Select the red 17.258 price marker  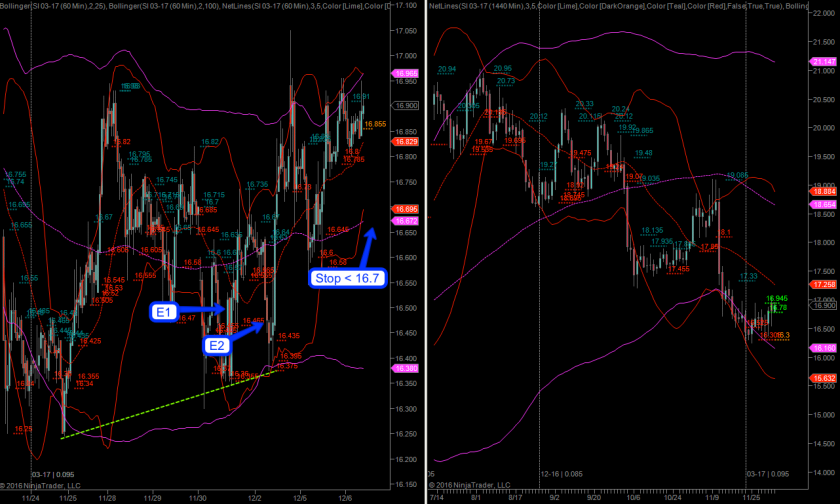[x=823, y=284]
